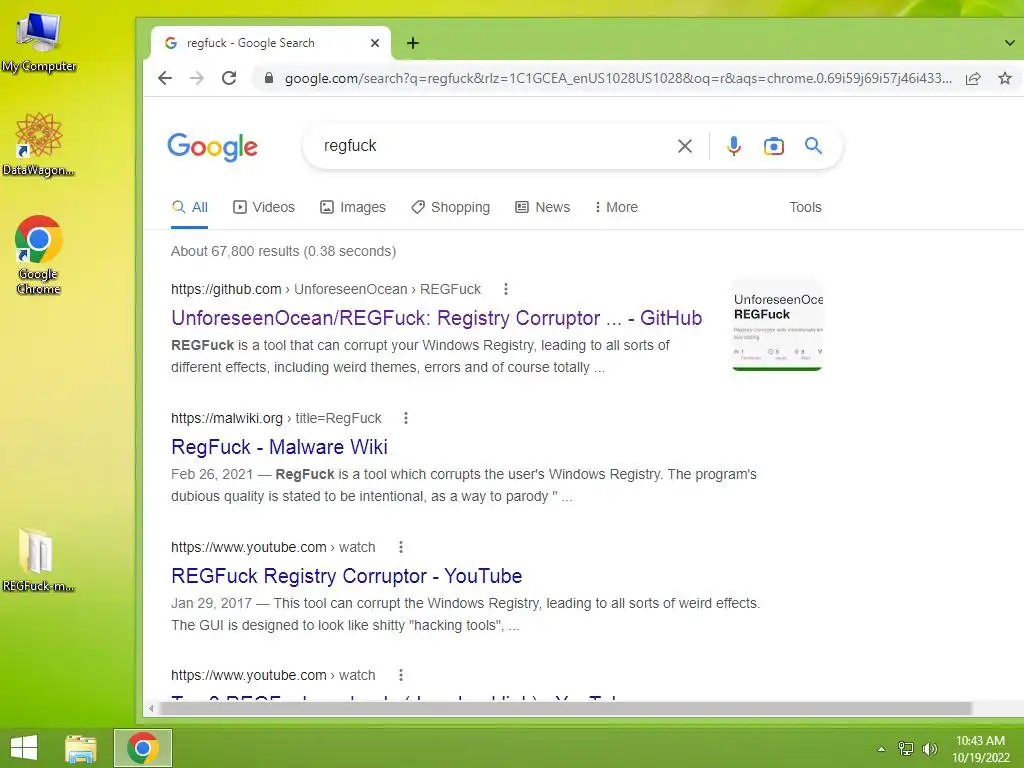Click the scrollbar left arrow
Image resolution: width=1024 pixels, height=768 pixels.
coord(151,709)
